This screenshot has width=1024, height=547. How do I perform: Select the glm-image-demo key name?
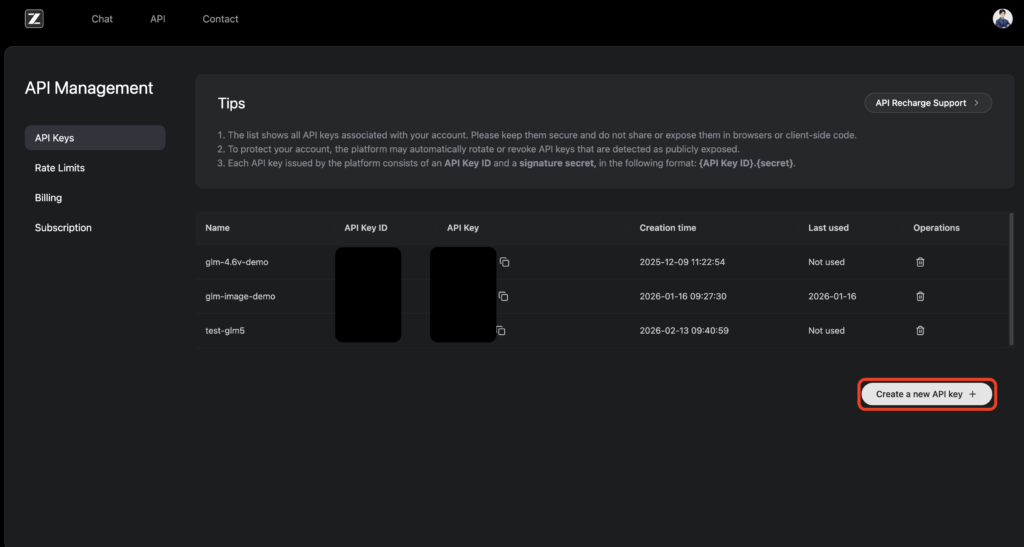pyautogui.click(x=240, y=296)
